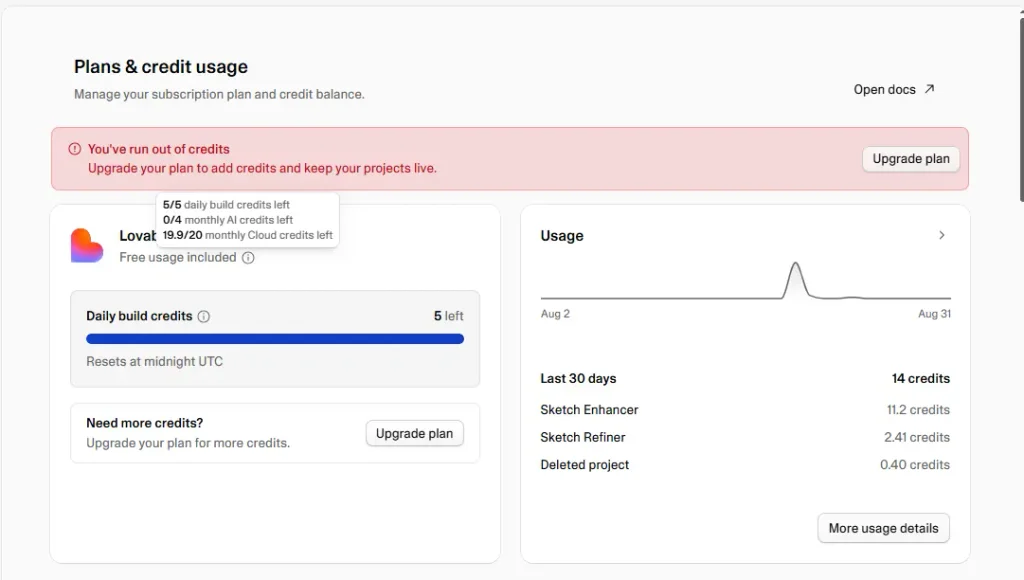This screenshot has width=1024, height=580.
Task: Click the Free usage included label
Action: pos(178,257)
